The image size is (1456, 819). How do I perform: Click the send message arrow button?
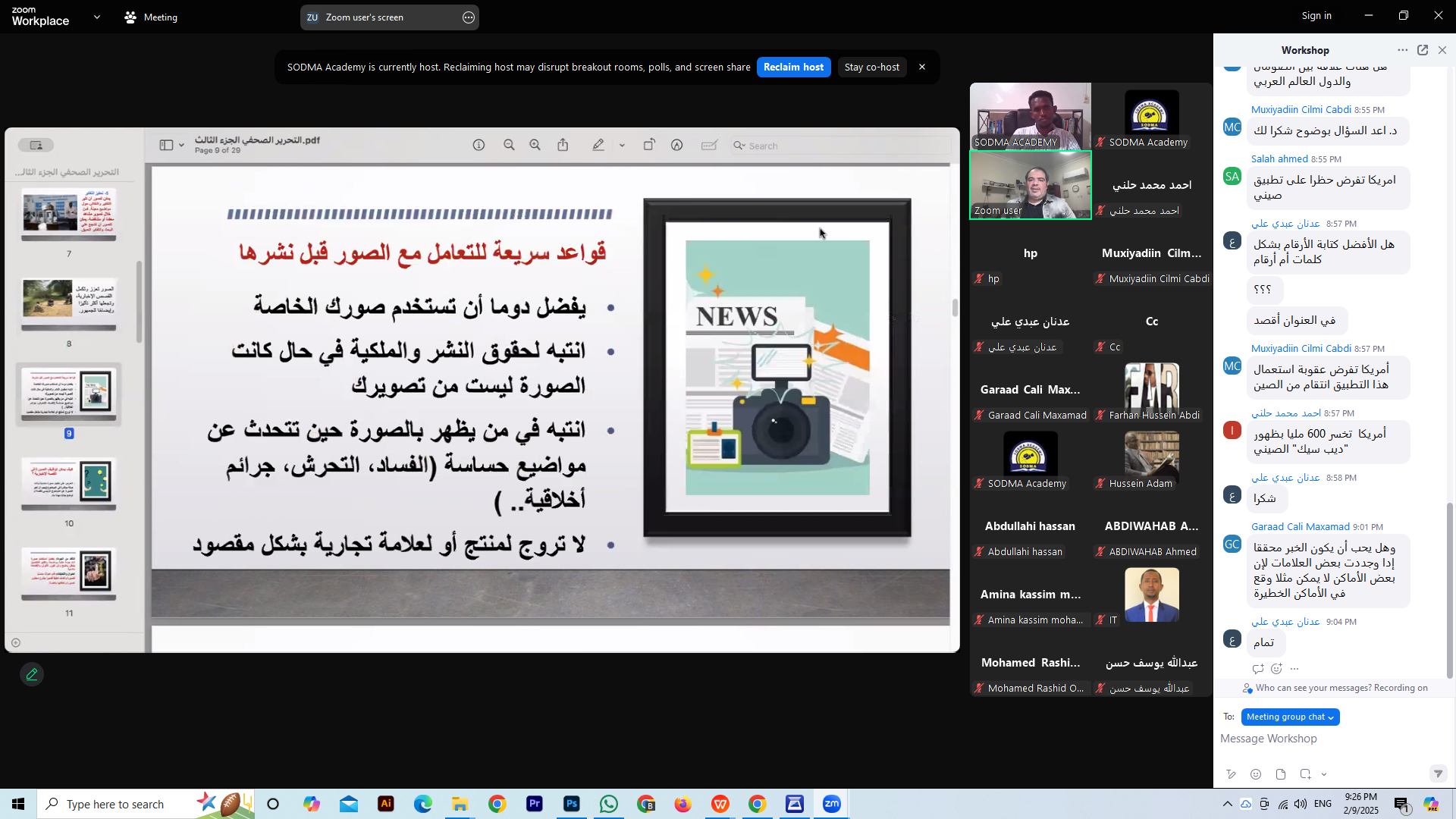click(1438, 773)
